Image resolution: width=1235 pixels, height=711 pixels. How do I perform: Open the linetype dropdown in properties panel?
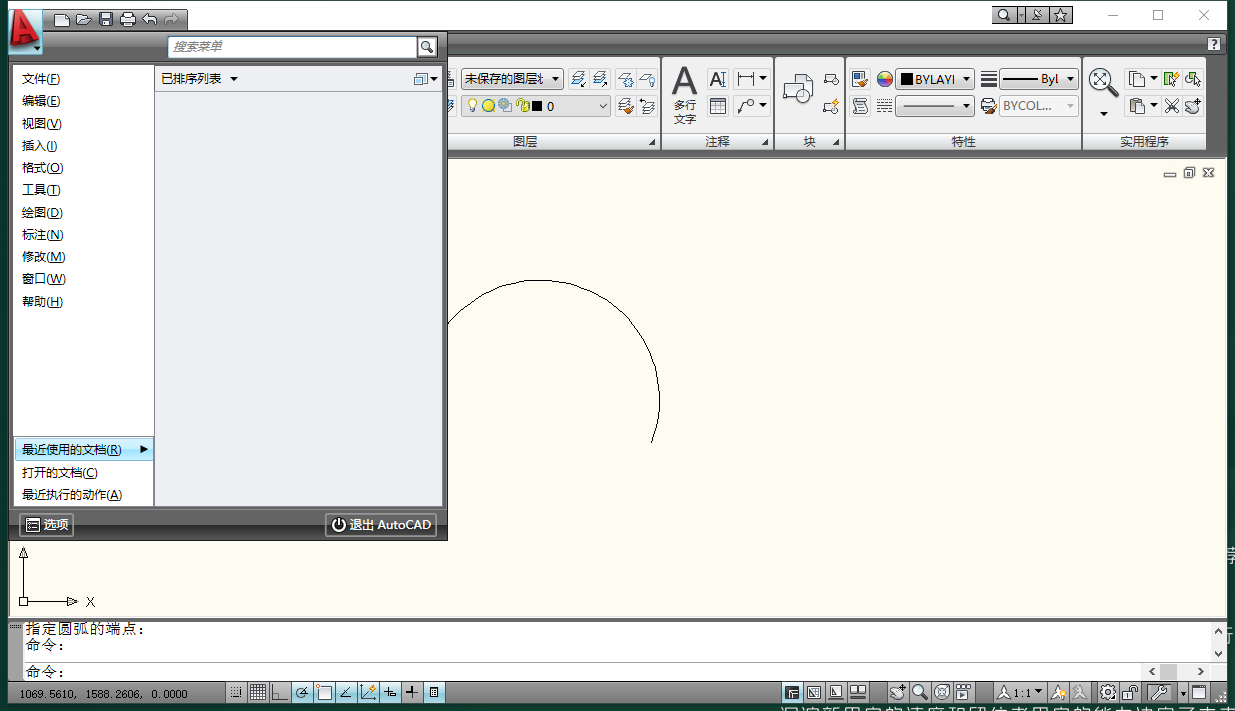click(x=935, y=106)
